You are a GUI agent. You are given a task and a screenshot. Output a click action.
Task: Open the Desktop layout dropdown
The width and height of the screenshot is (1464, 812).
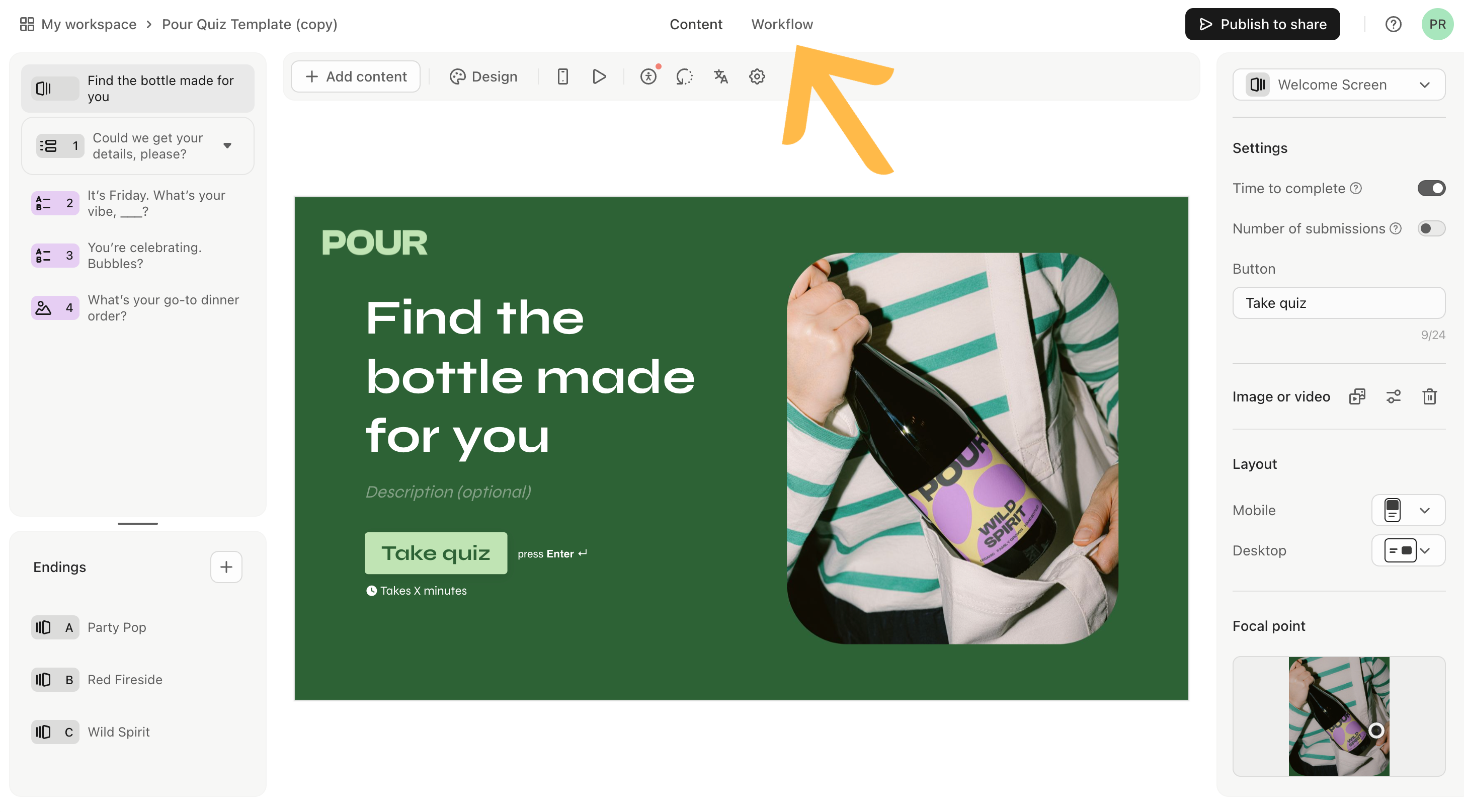point(1408,550)
